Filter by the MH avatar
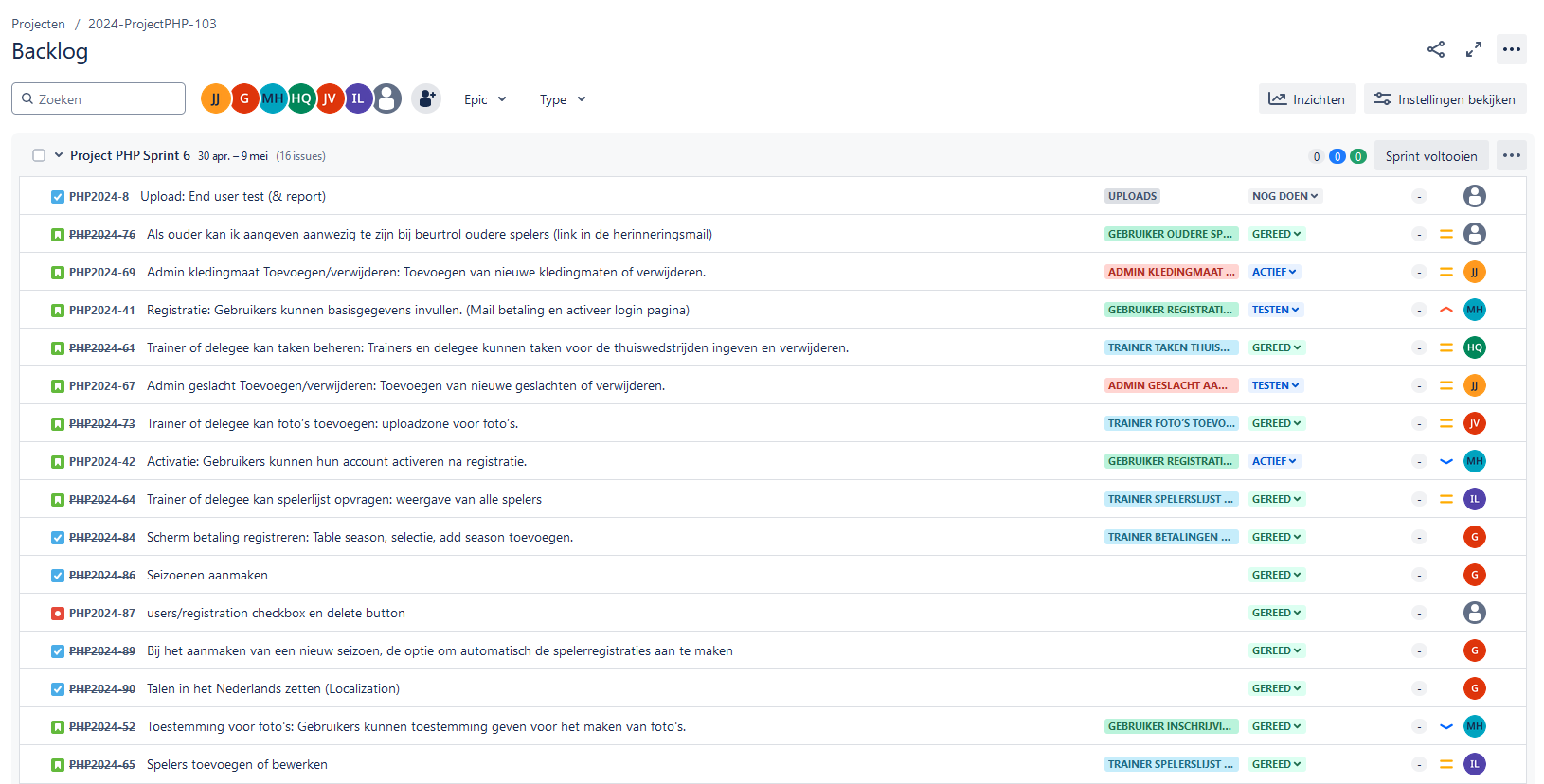1544x784 pixels. click(x=273, y=98)
